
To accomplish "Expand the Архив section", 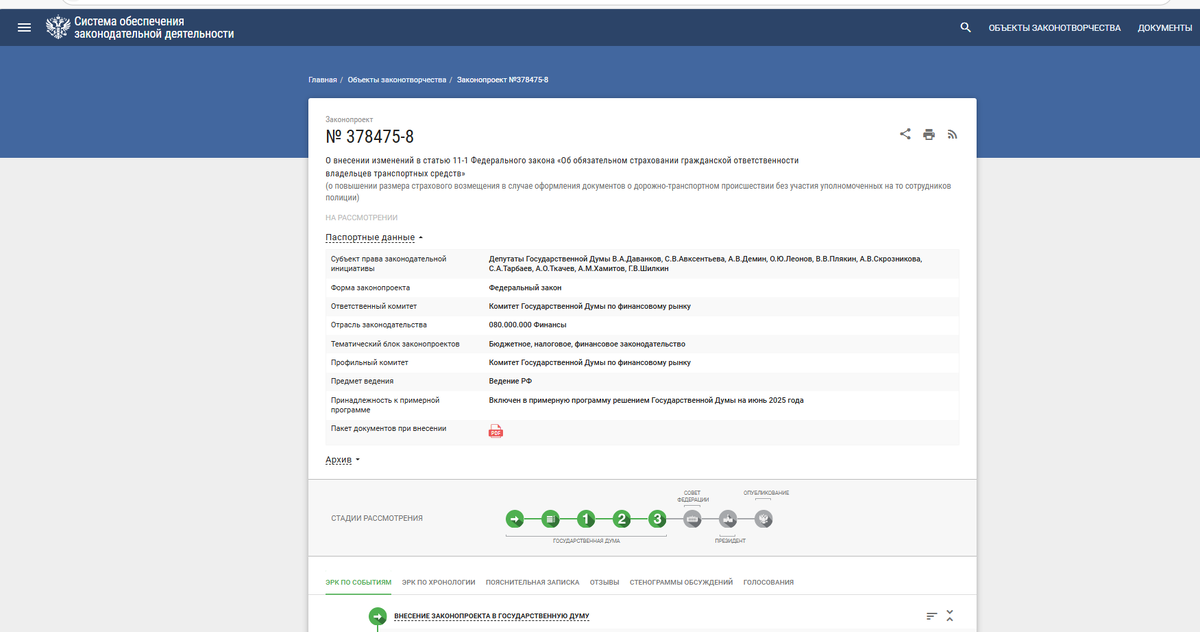I will click(x=342, y=460).
